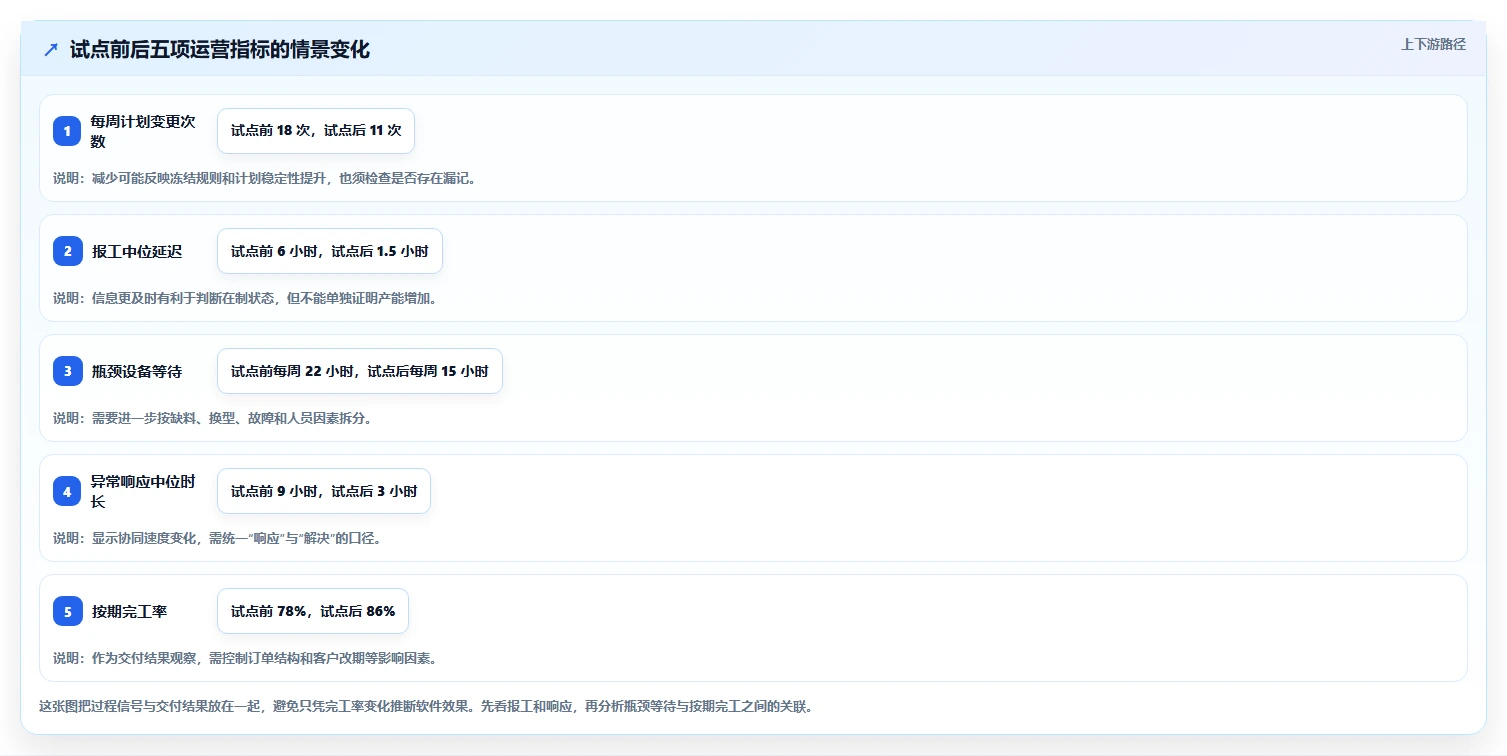Image resolution: width=1507 pixels, height=756 pixels.
Task: Click the 报工中位延迟 indicator name
Action: [137, 251]
